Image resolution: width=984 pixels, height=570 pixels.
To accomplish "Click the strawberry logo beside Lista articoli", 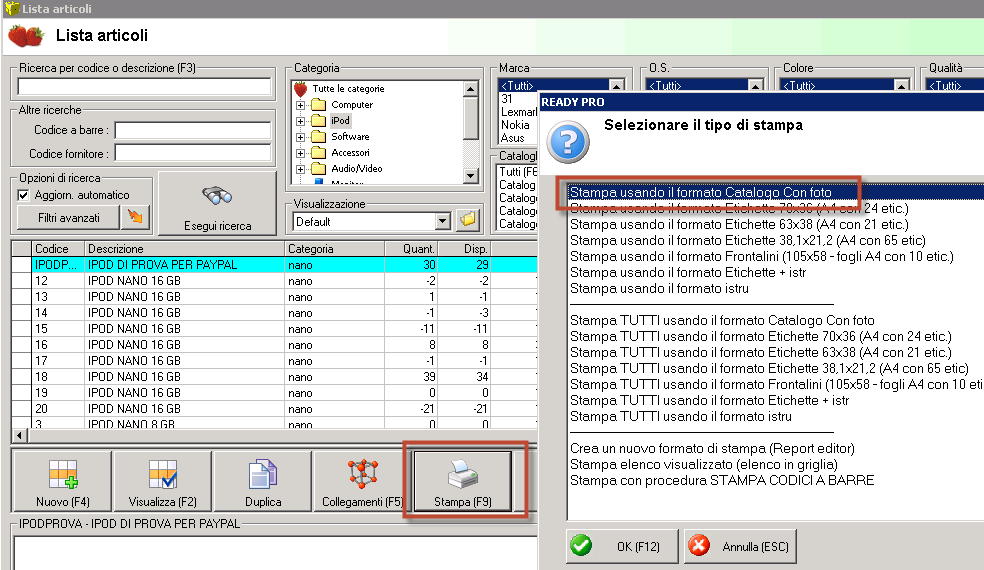I will [x=26, y=36].
